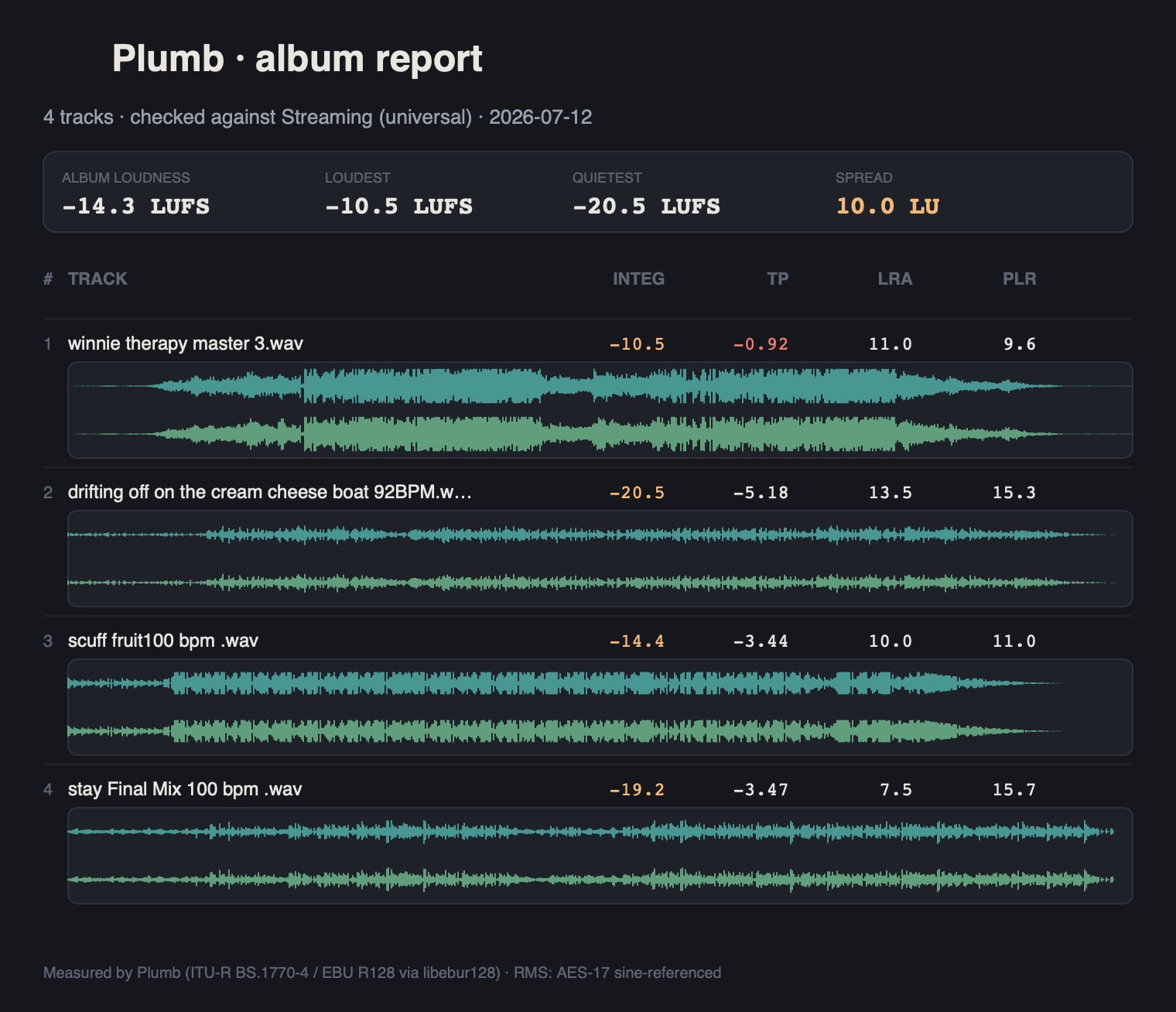The height and width of the screenshot is (1012, 1176).
Task: Click integrated value −14.4
Action: click(x=637, y=641)
